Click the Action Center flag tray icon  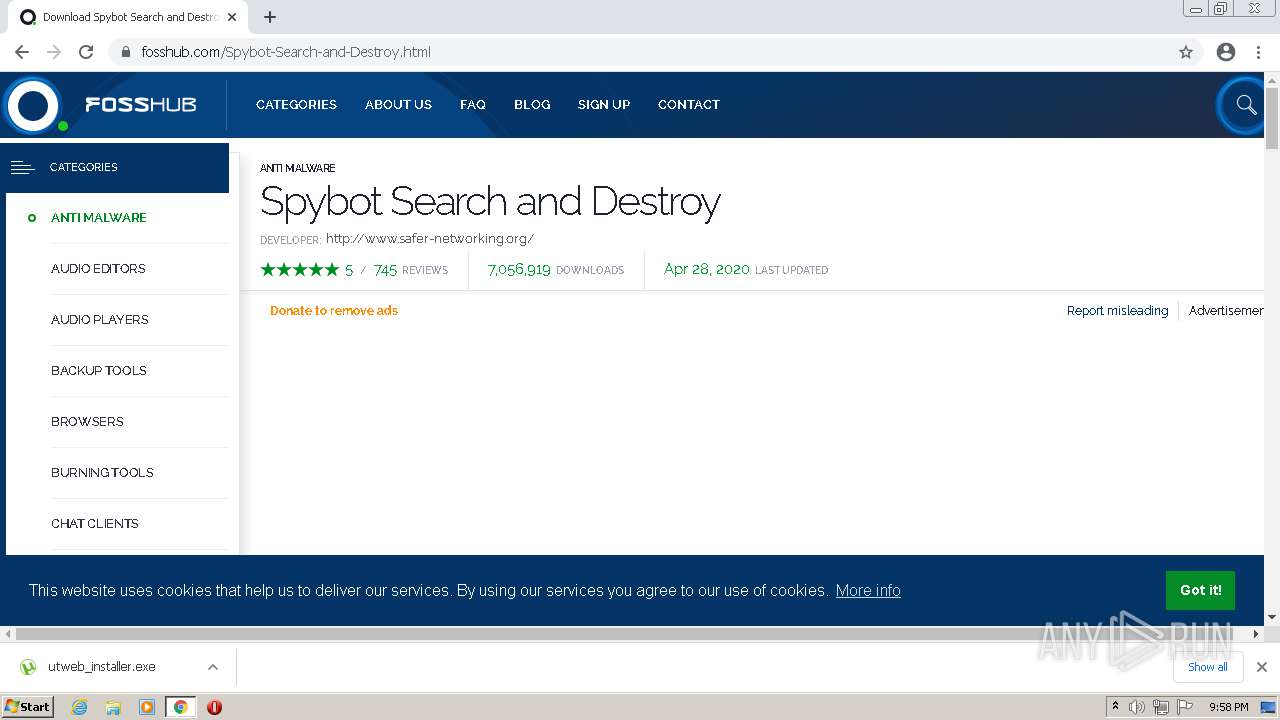click(x=1185, y=707)
